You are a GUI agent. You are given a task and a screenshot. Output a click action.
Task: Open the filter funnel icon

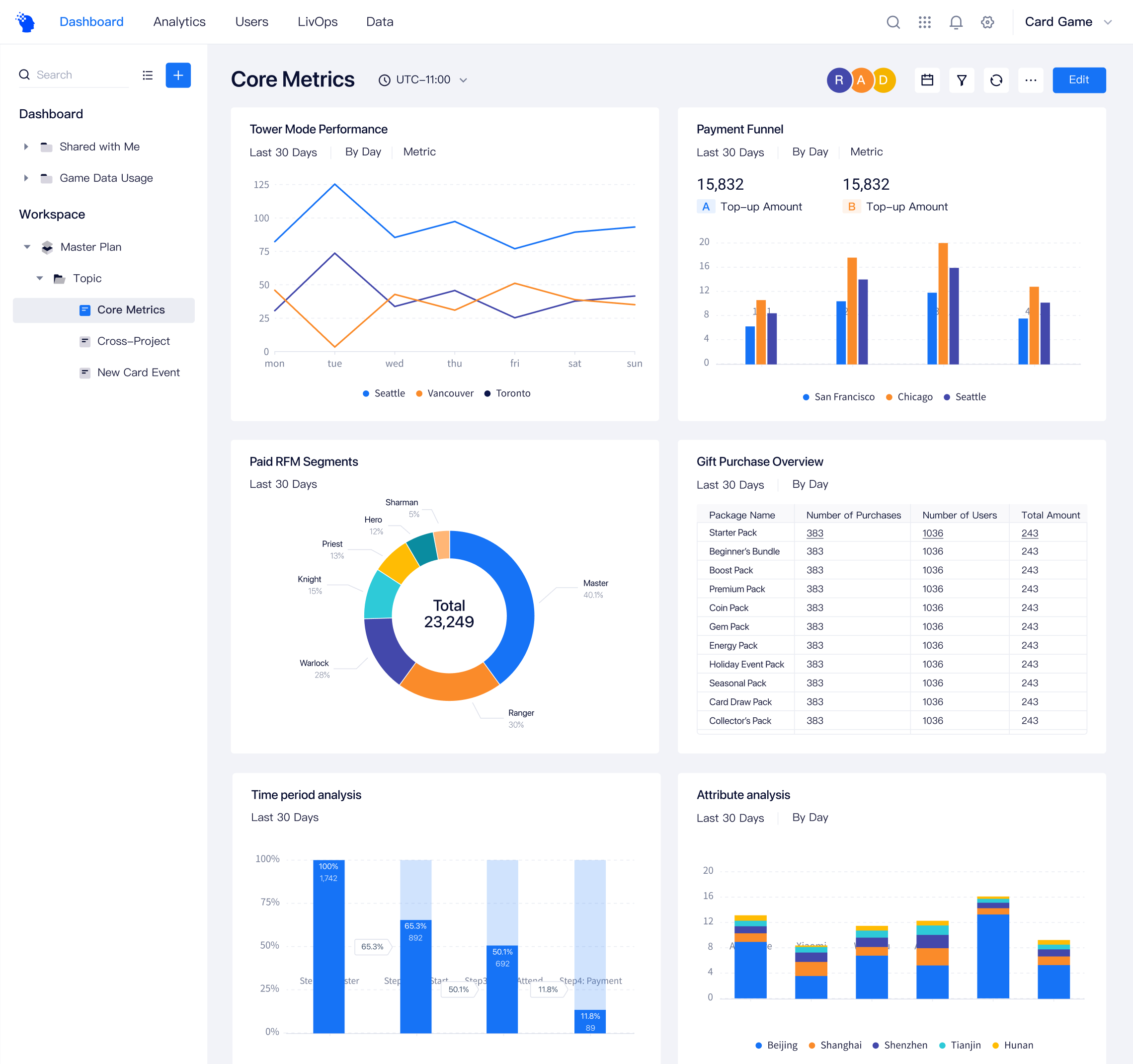pyautogui.click(x=962, y=80)
